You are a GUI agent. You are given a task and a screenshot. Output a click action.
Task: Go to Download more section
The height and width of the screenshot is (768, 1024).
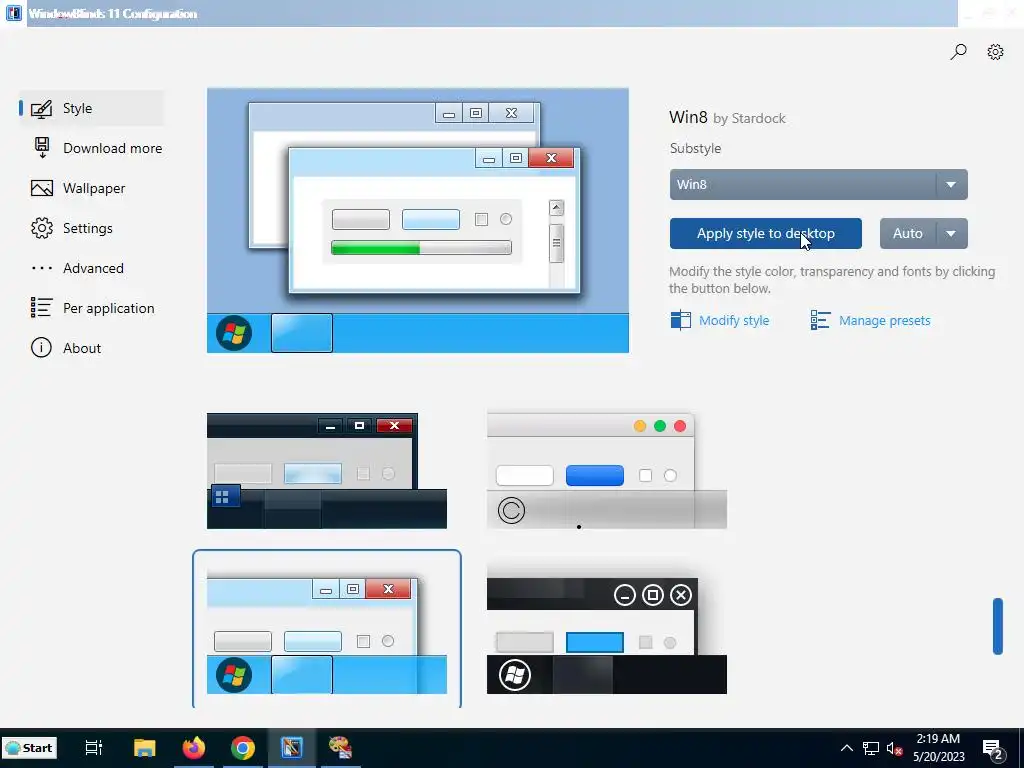click(112, 148)
